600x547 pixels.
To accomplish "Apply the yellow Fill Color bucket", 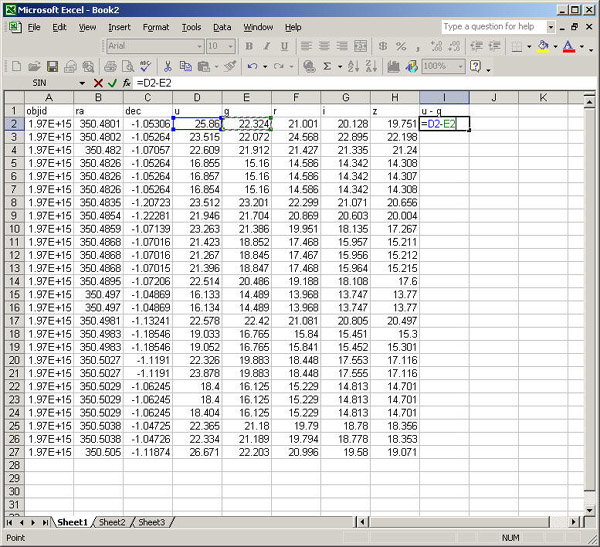I will (543, 46).
